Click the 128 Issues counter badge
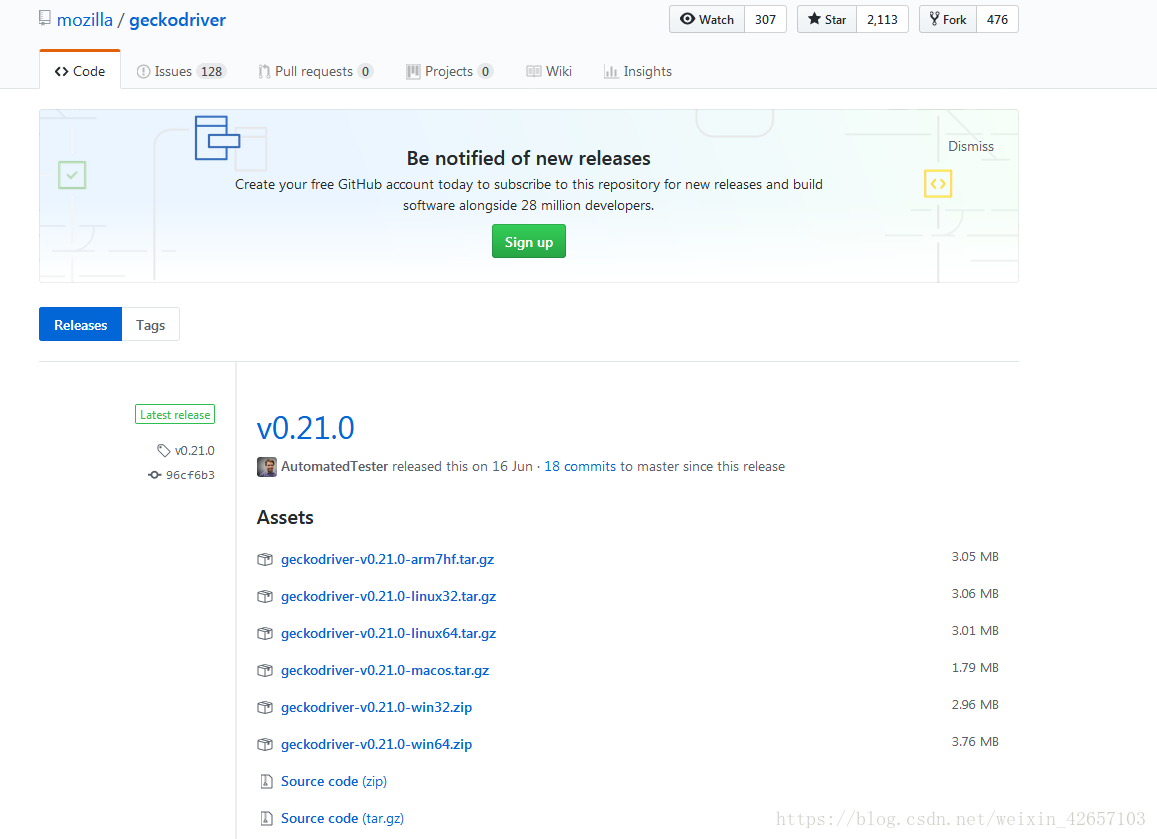The width and height of the screenshot is (1157, 839). 212,72
